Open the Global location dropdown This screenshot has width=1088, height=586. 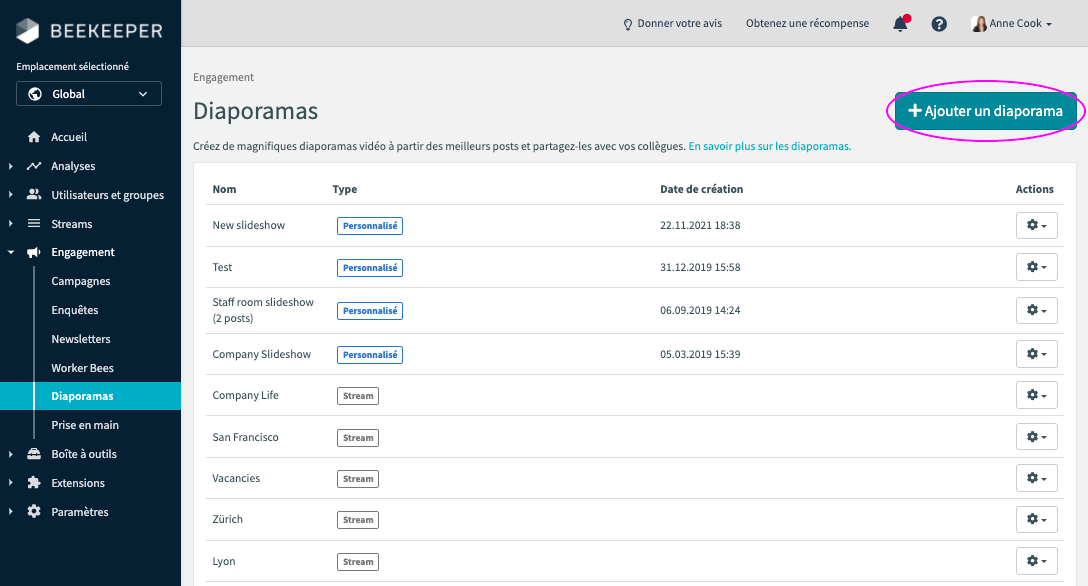(x=89, y=94)
